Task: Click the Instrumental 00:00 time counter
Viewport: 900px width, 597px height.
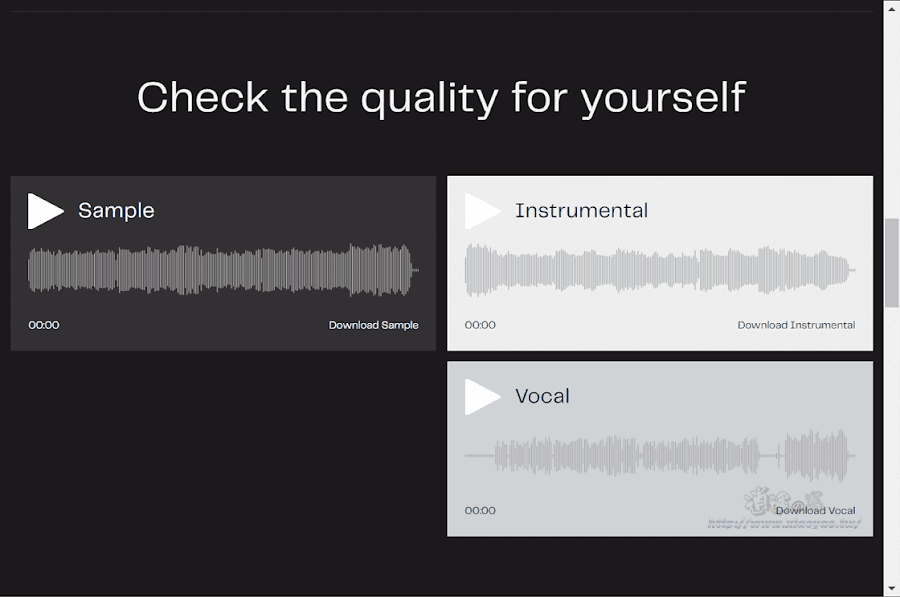Action: pos(480,325)
